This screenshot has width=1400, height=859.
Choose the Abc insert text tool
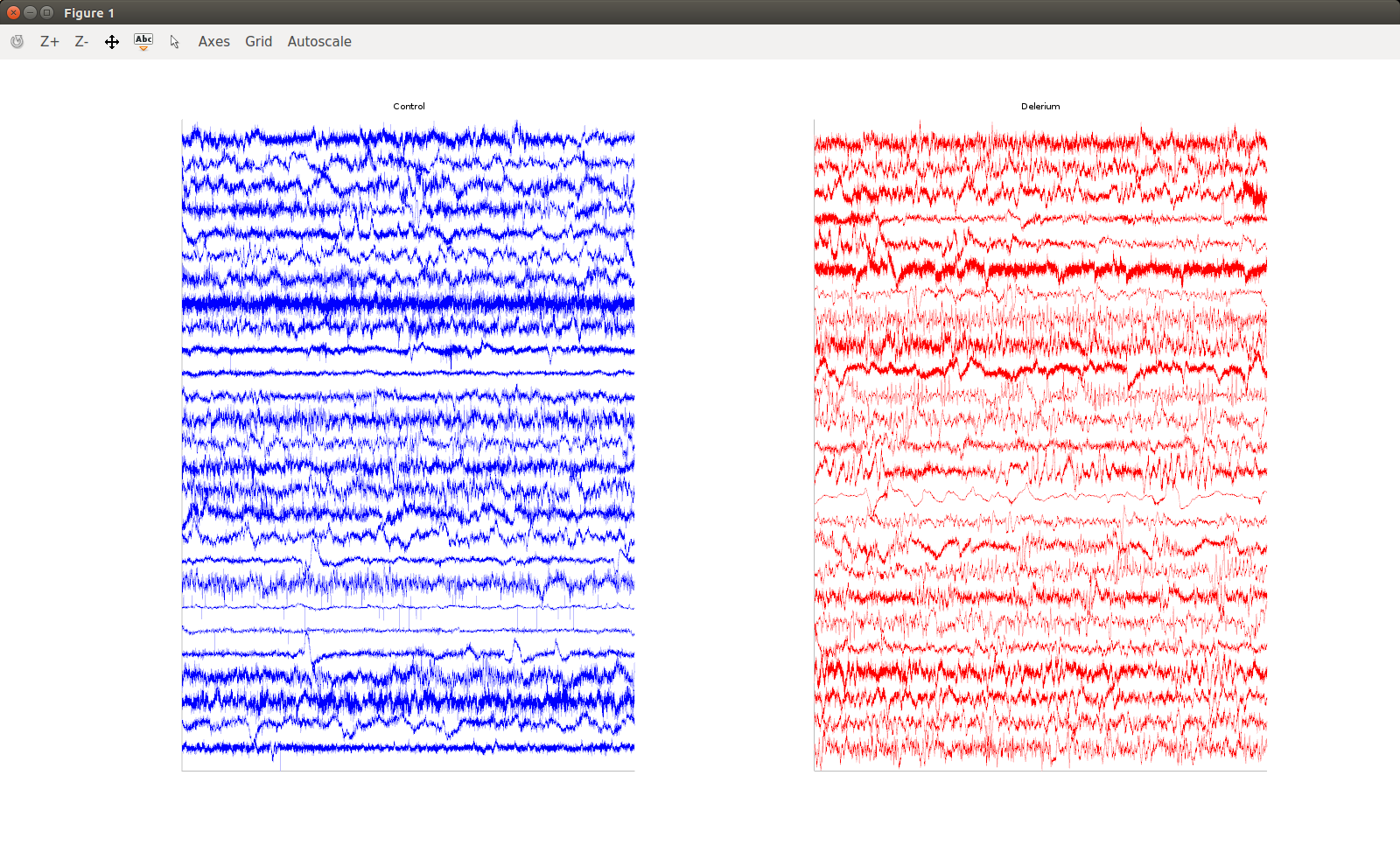click(143, 41)
